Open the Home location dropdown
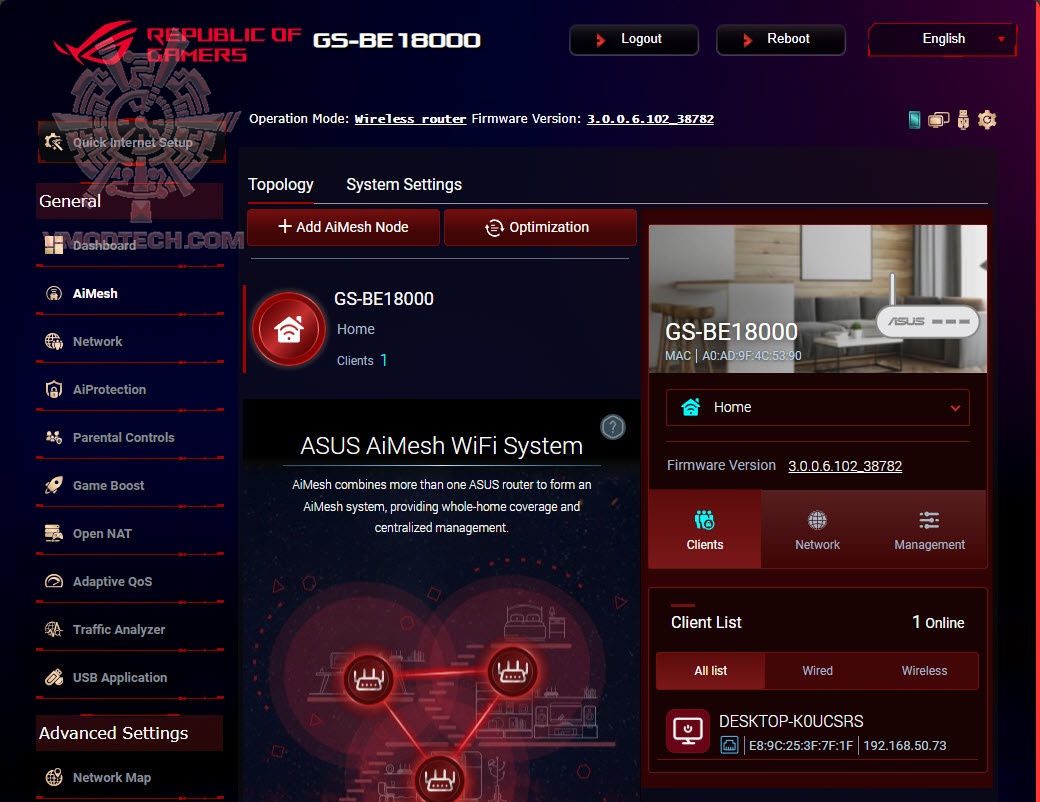1040x802 pixels. click(x=817, y=407)
